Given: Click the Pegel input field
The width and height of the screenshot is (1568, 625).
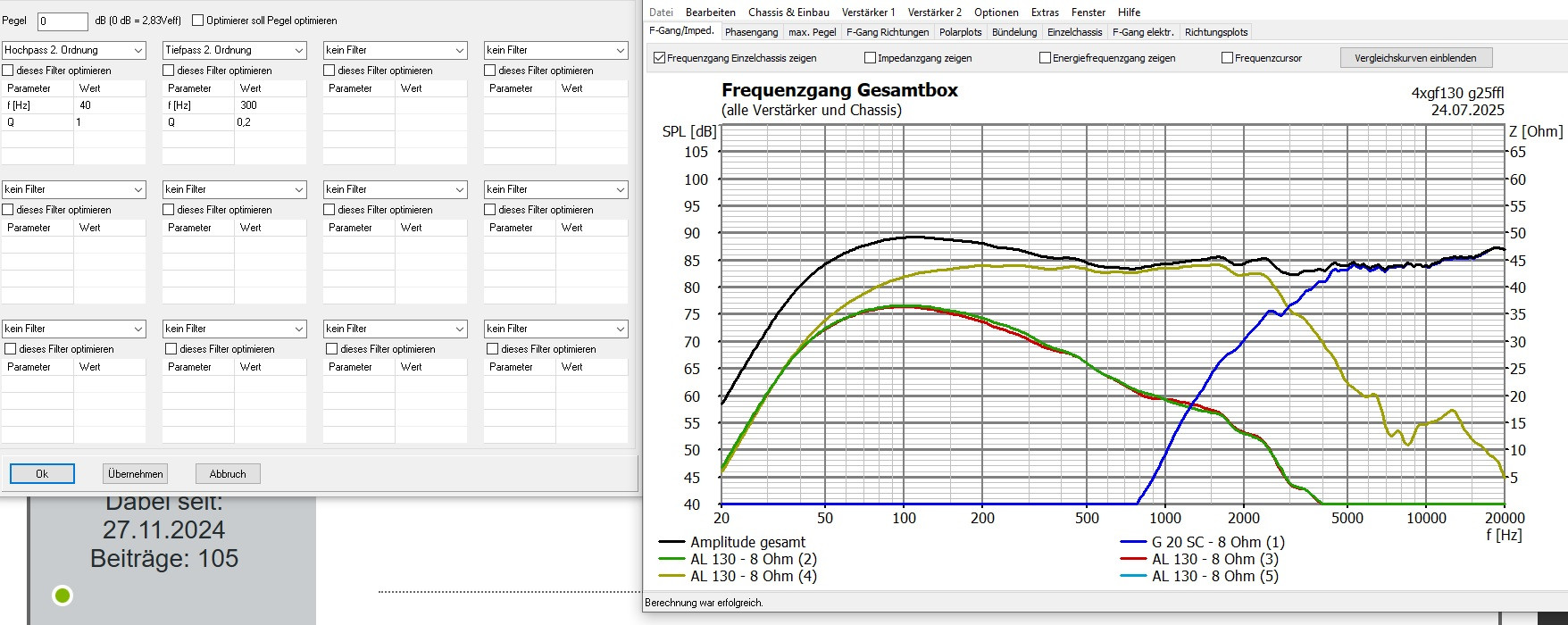Looking at the screenshot, I should pos(63,21).
